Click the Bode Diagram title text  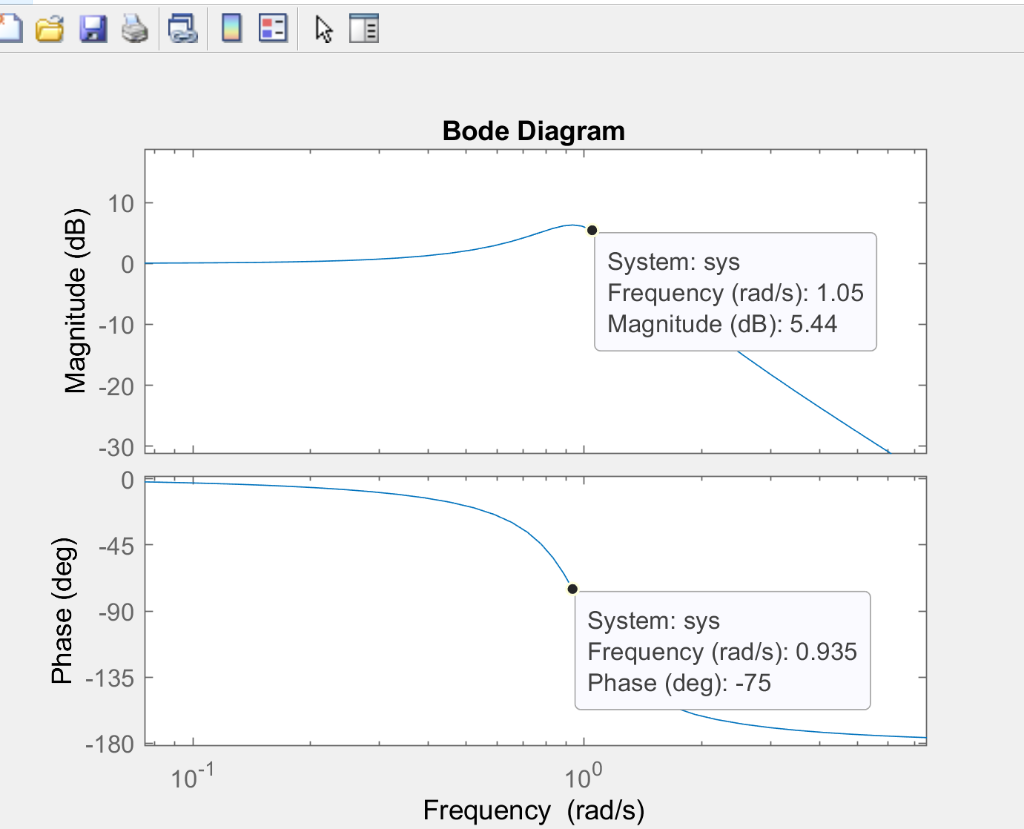point(533,130)
